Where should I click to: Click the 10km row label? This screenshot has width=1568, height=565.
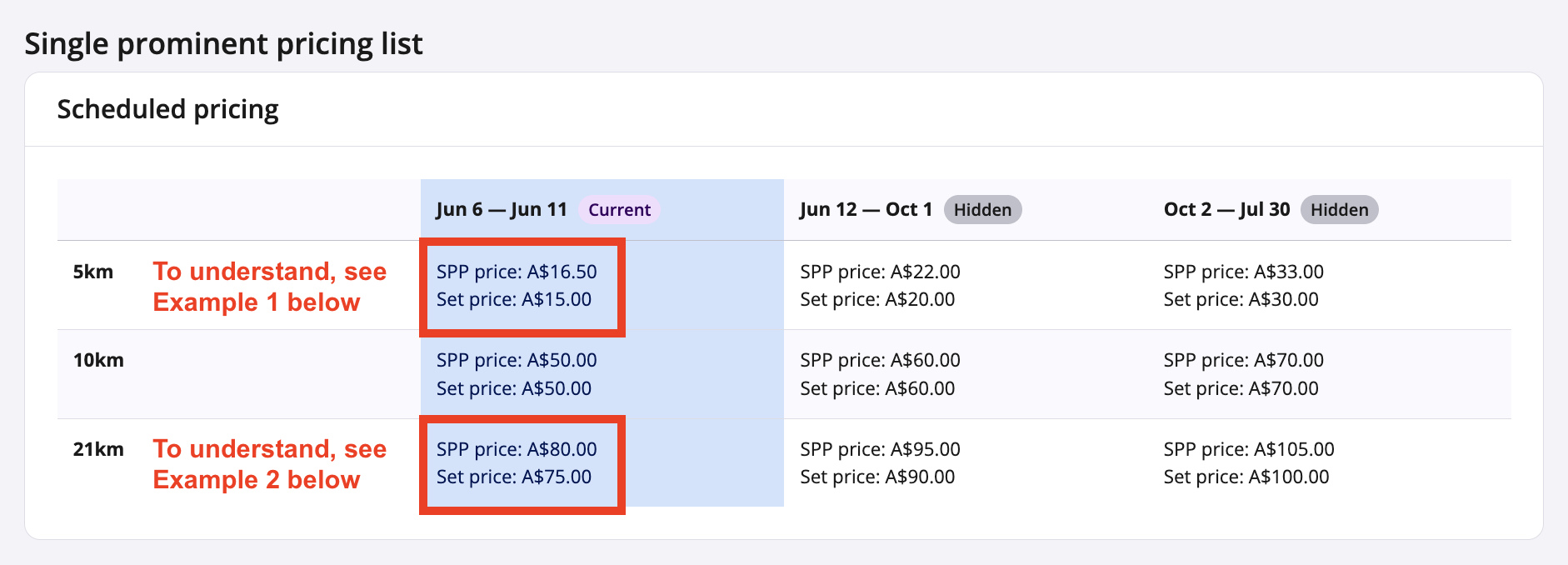[98, 361]
